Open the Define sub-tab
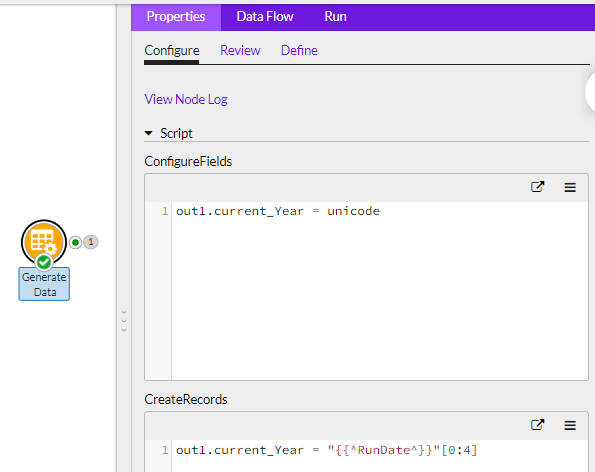The height and width of the screenshot is (472, 595). click(299, 50)
